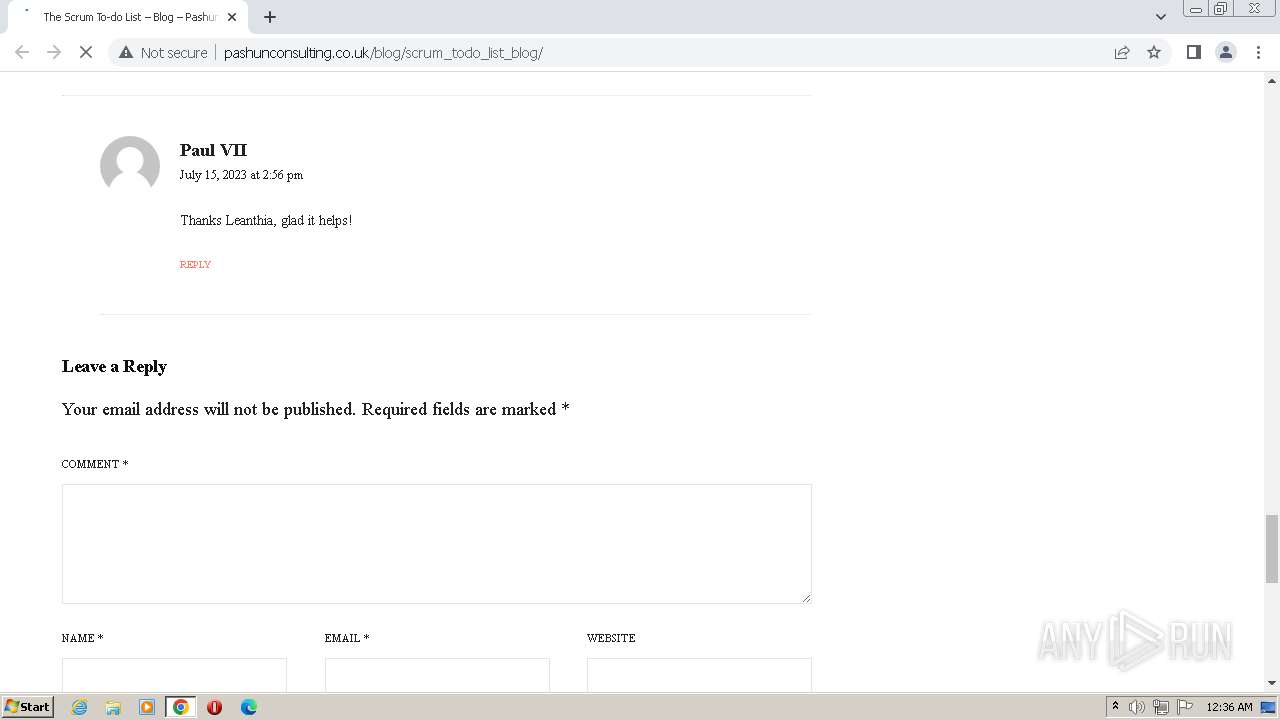Bookmark this tab with the star icon
This screenshot has width=1280, height=720.
[1154, 52]
